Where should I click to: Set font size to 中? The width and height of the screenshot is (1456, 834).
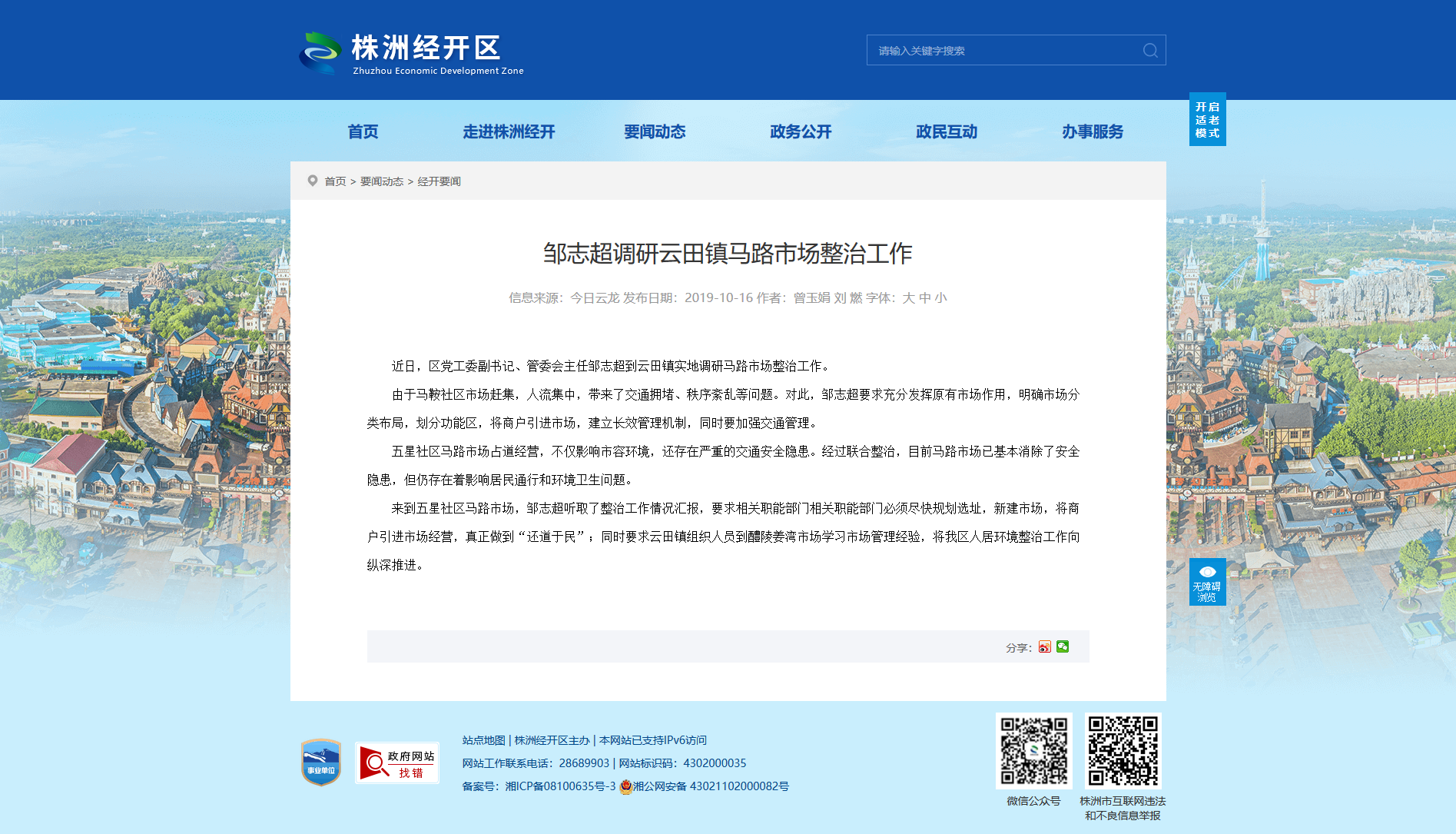click(924, 297)
